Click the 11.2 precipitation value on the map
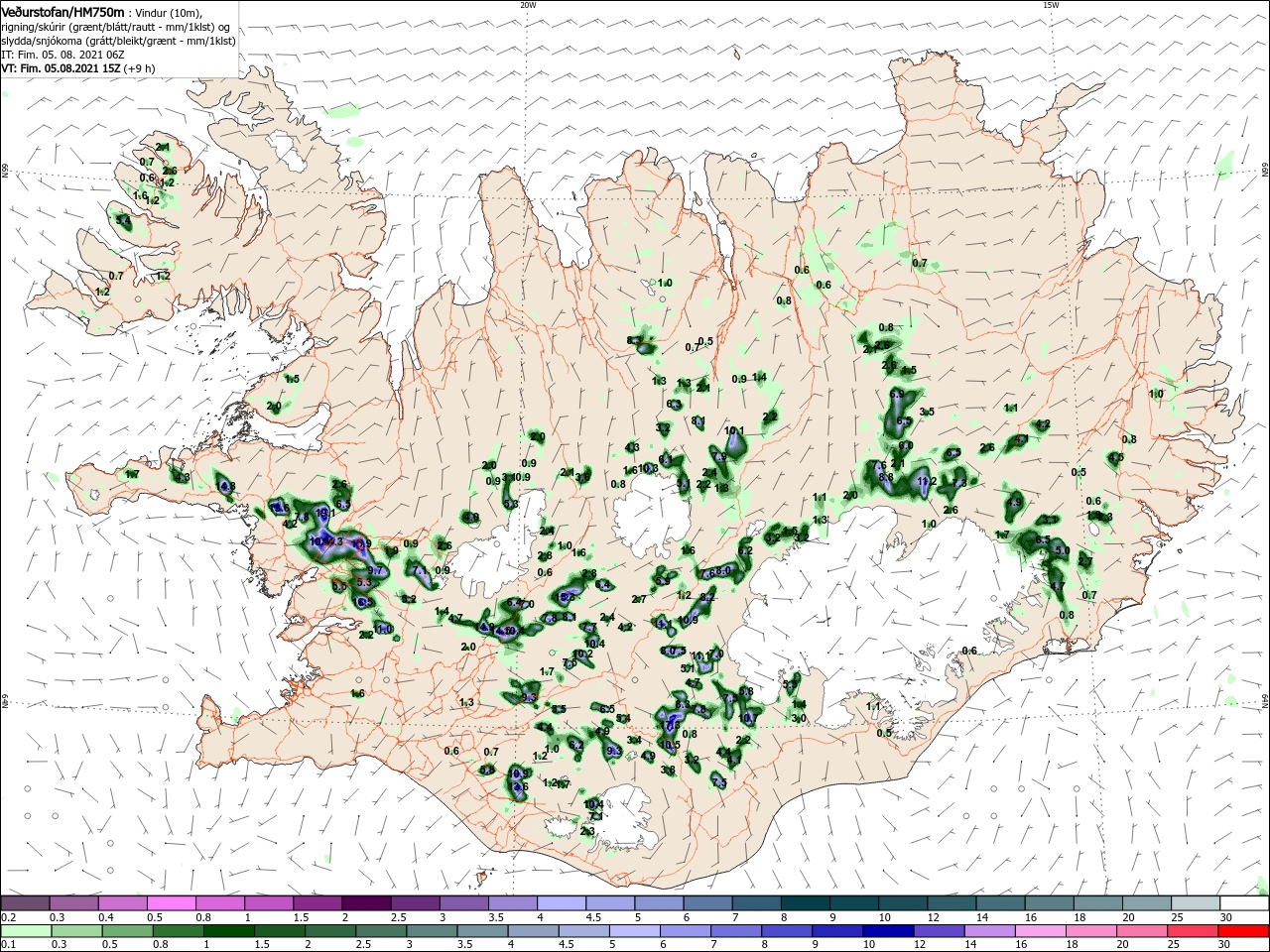The image size is (1270, 952). 927,481
